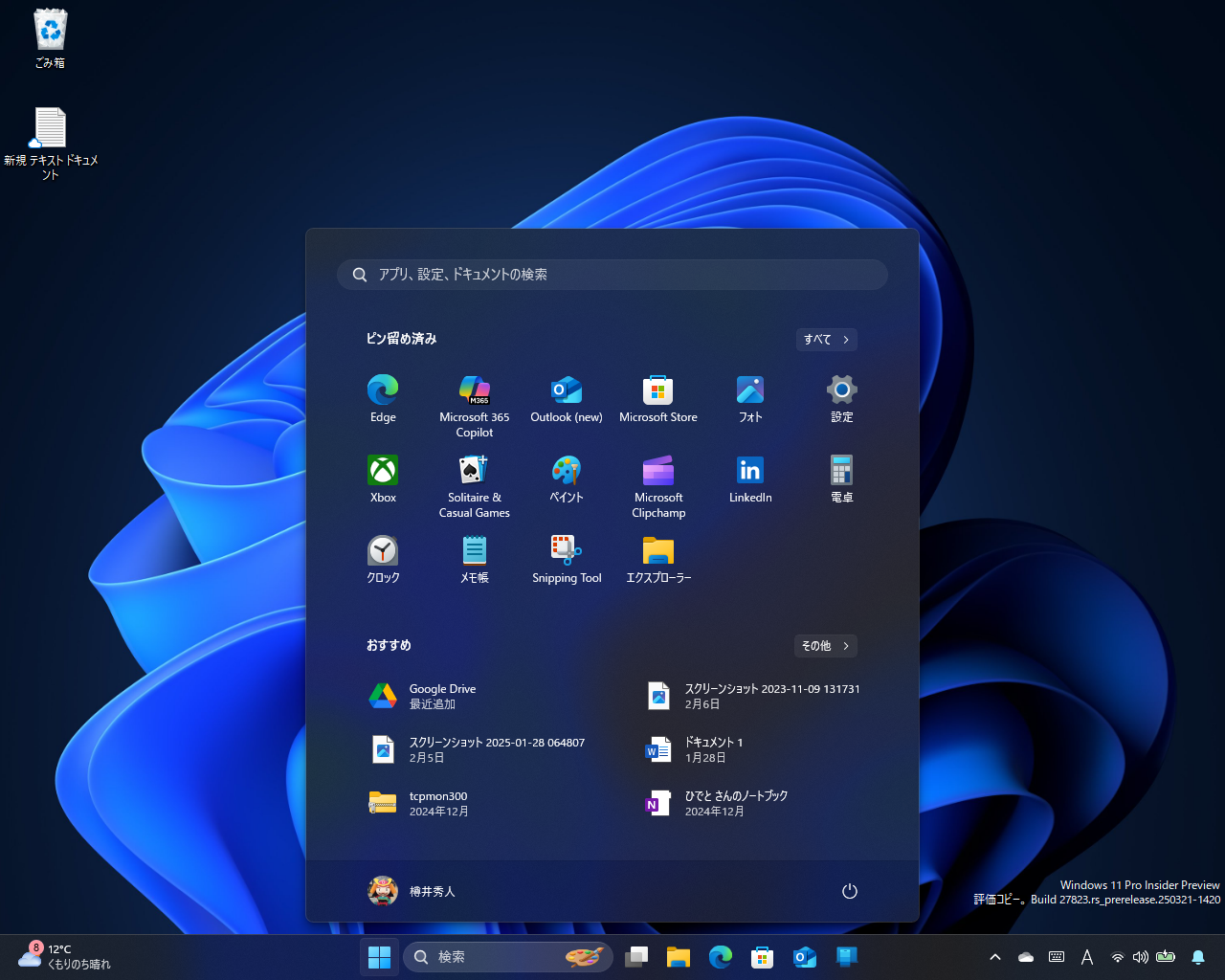
Task: Open the speaker volume tray icon
Action: click(x=1141, y=957)
